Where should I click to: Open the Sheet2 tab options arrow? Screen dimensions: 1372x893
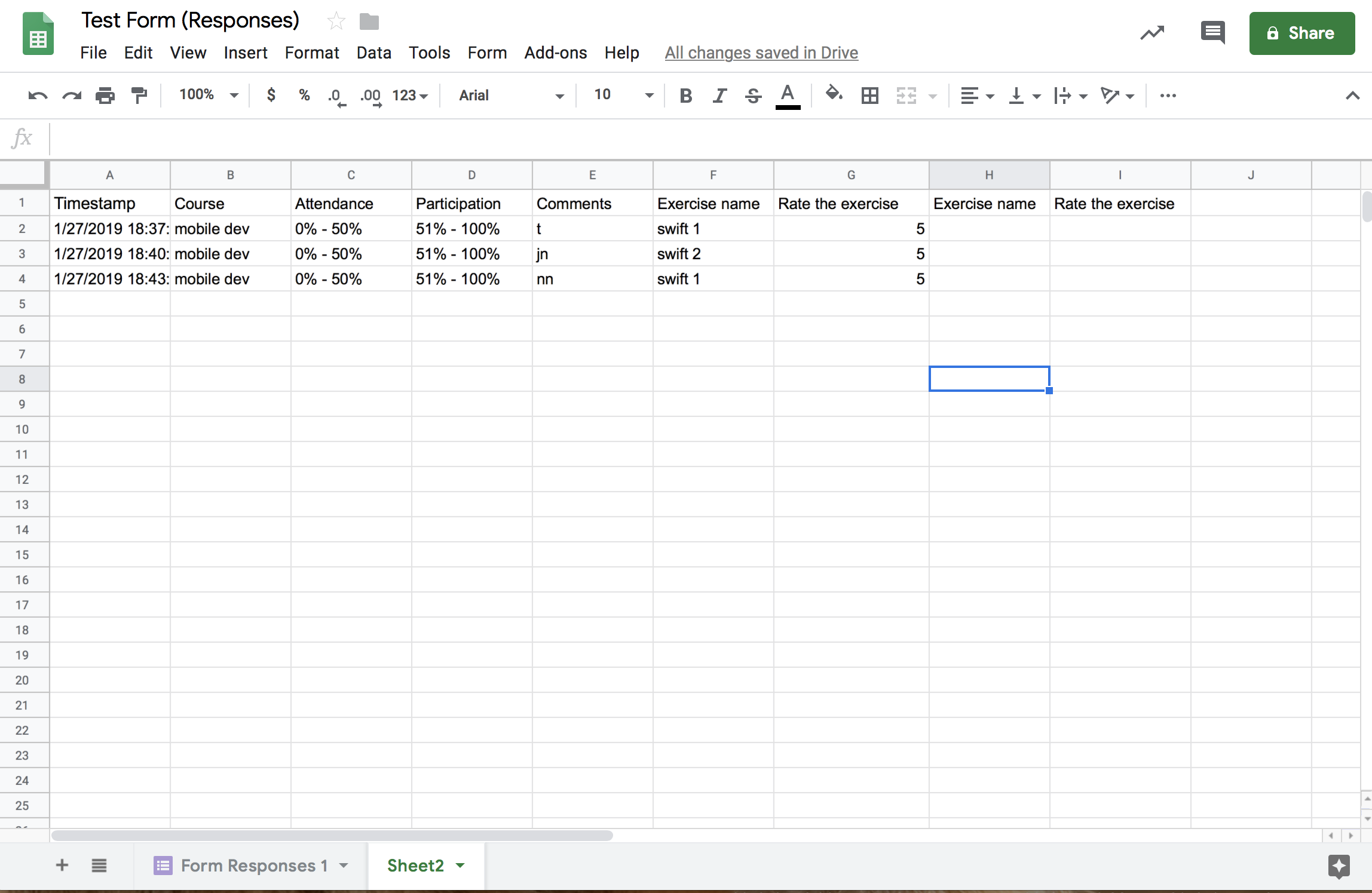[x=460, y=866]
